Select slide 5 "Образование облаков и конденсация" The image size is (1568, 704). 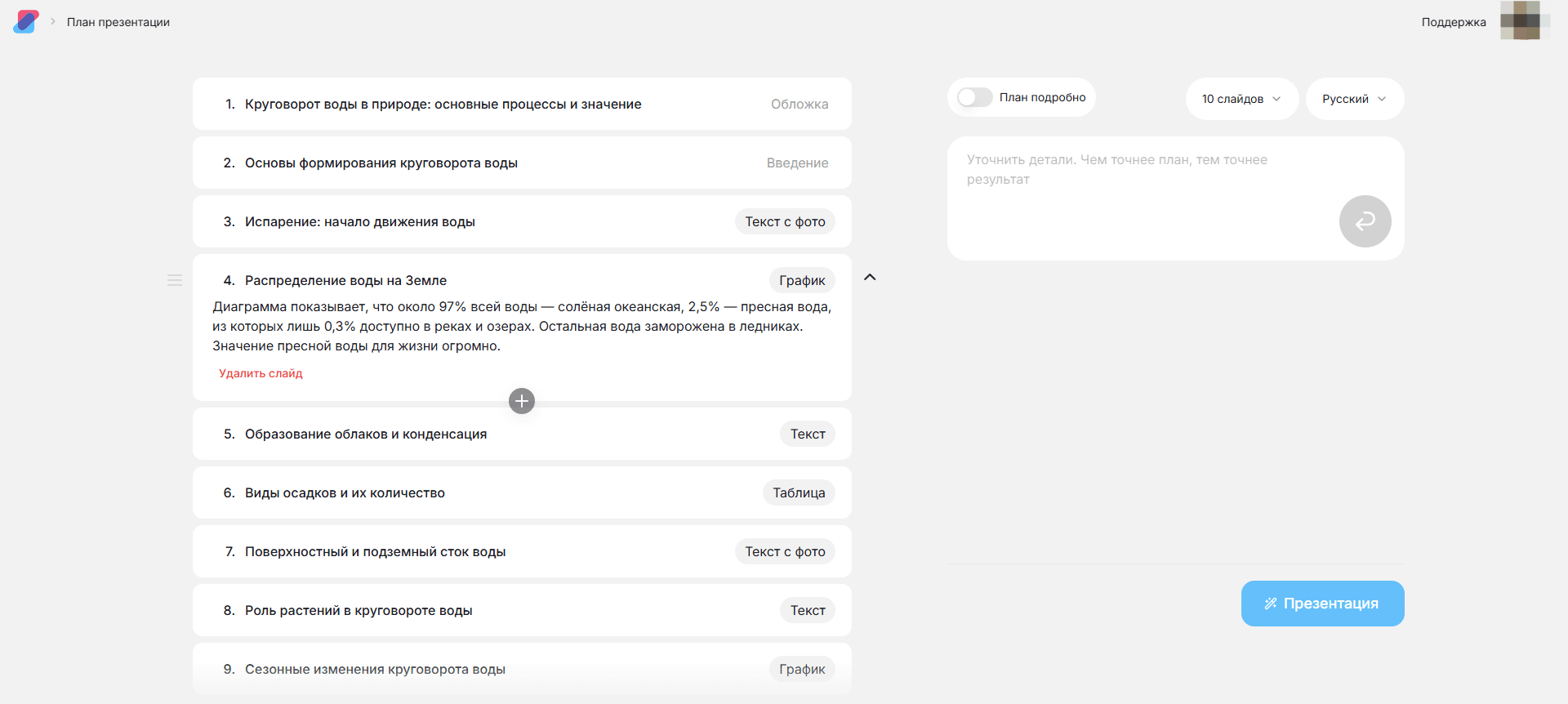tap(366, 434)
